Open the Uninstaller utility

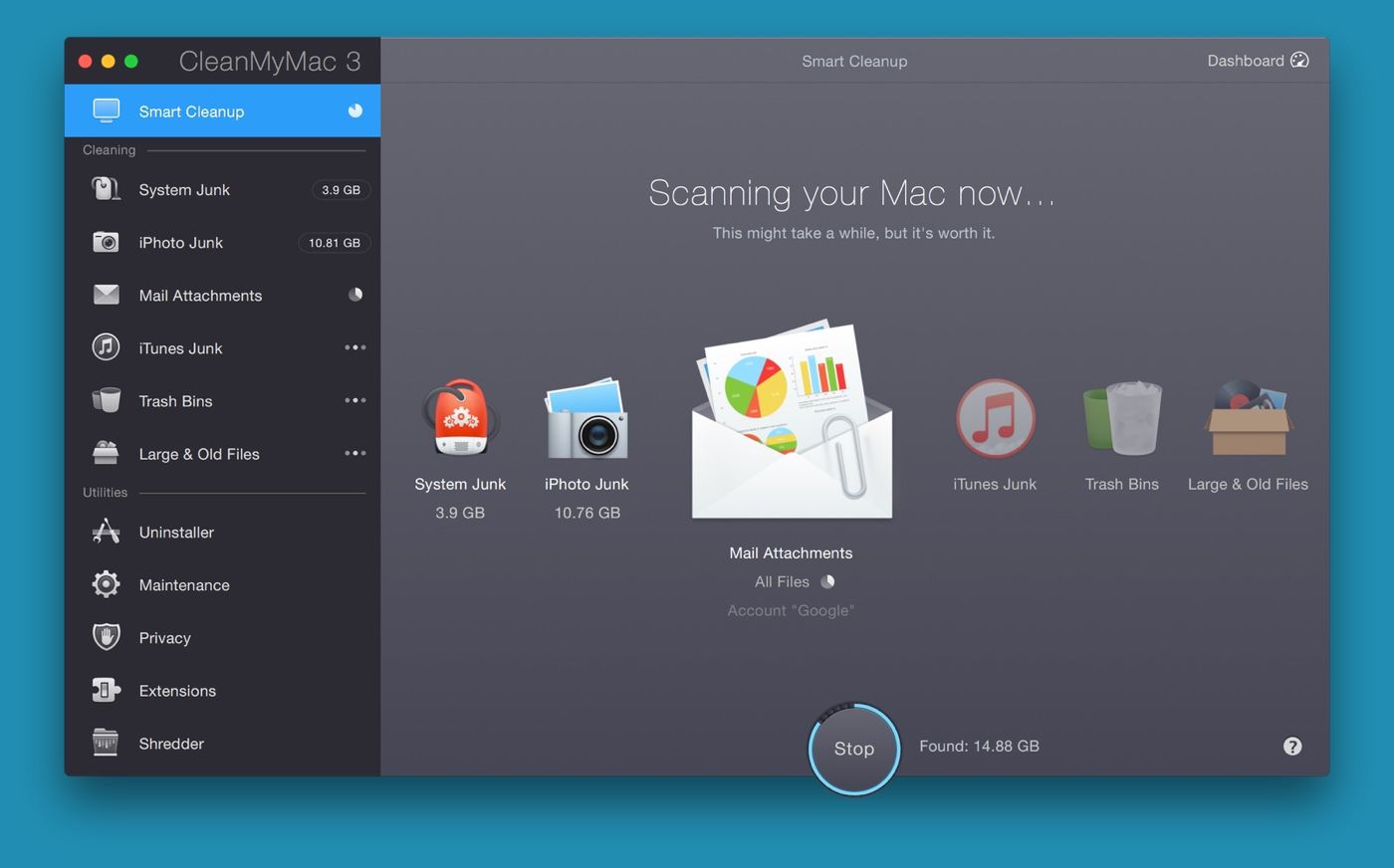click(176, 533)
